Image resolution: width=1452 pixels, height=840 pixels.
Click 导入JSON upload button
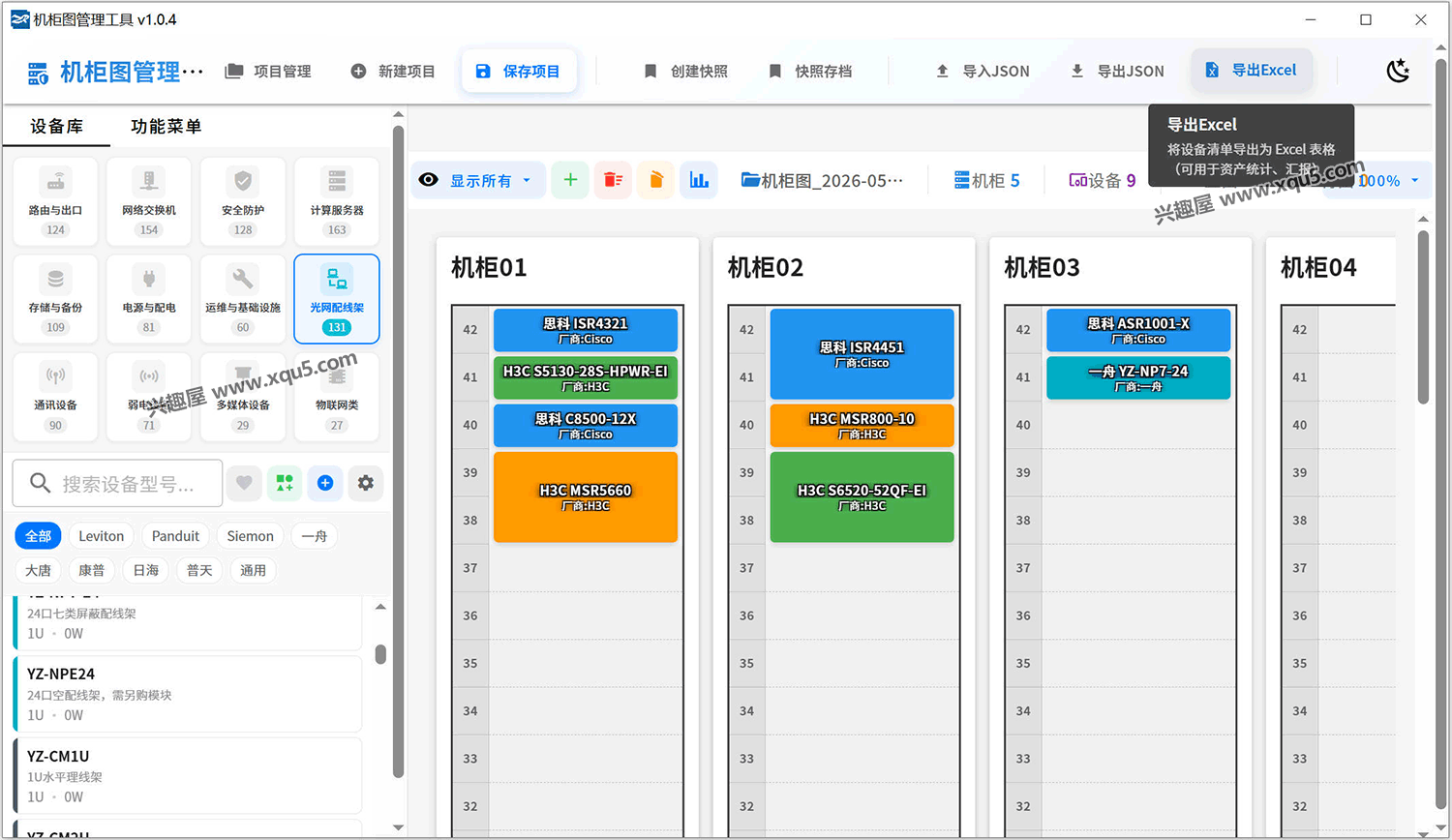pyautogui.click(x=983, y=72)
